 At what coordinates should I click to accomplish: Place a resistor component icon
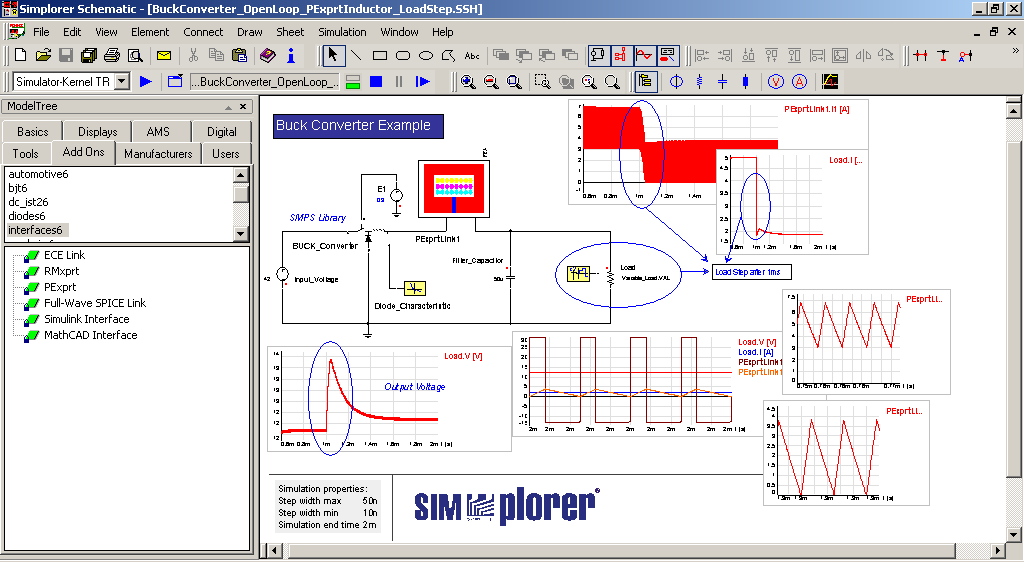tap(699, 82)
